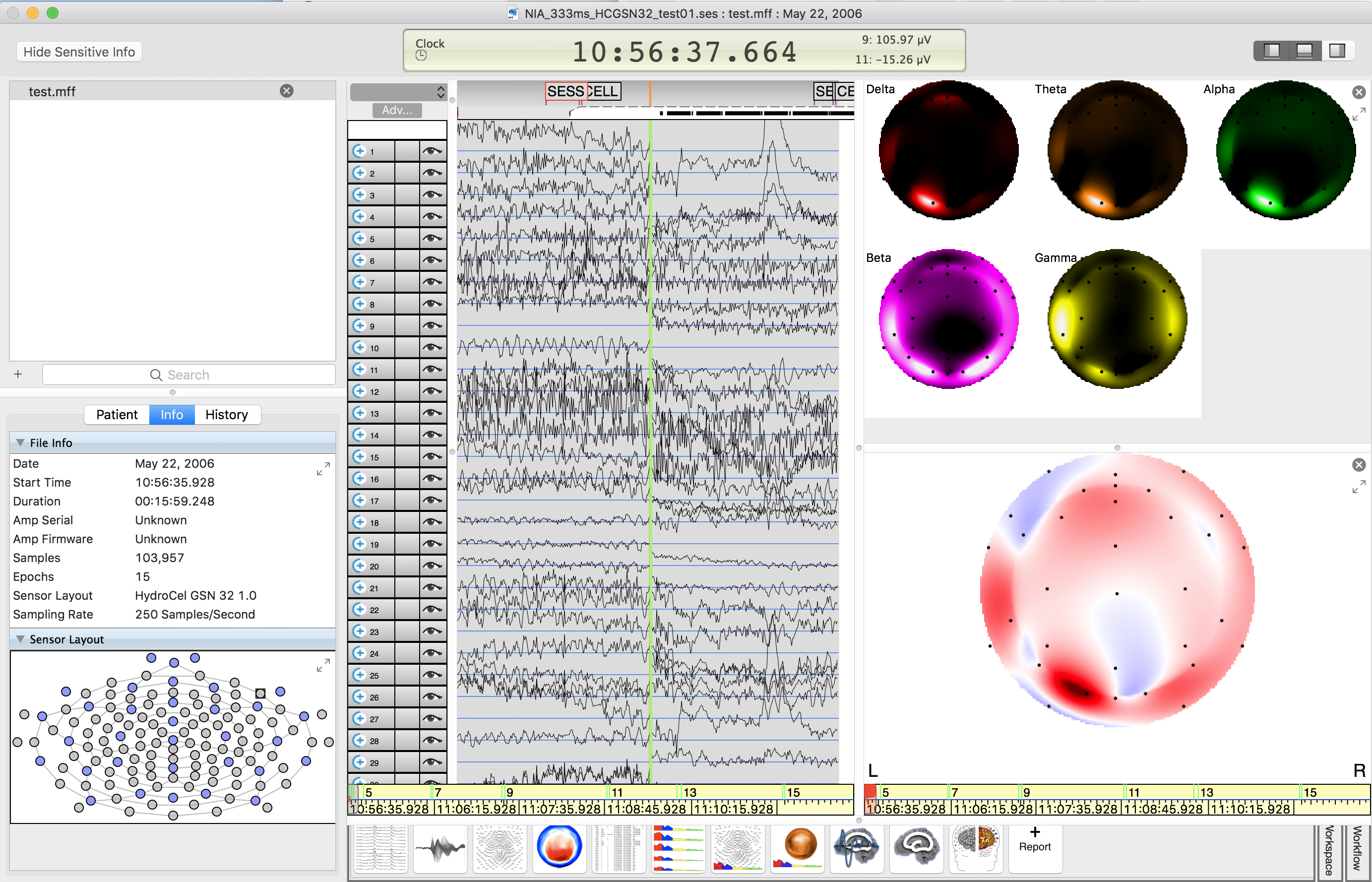
Task: Collapse the Sensor Layout section
Action: 21,639
